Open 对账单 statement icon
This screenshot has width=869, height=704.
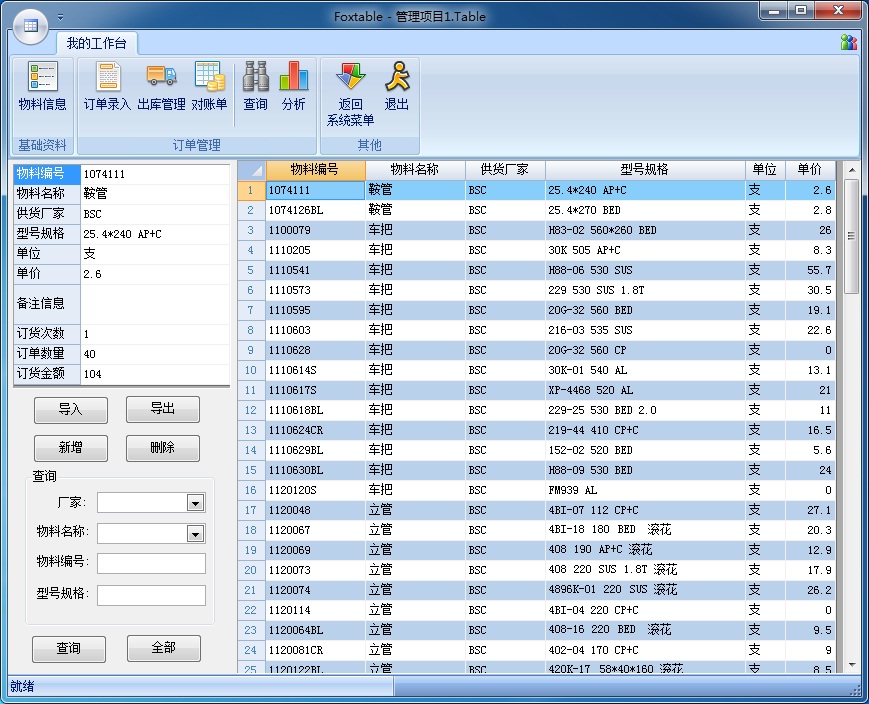(x=209, y=86)
